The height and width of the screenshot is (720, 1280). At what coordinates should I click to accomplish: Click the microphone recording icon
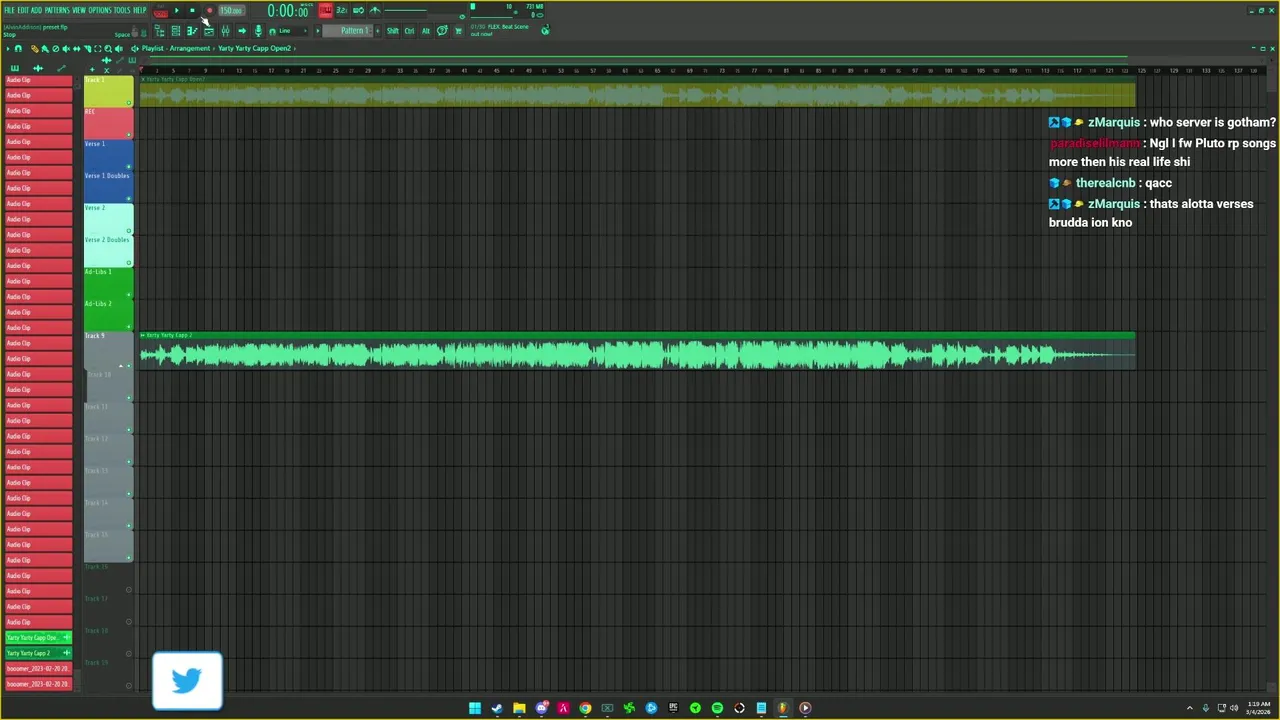(x=258, y=31)
